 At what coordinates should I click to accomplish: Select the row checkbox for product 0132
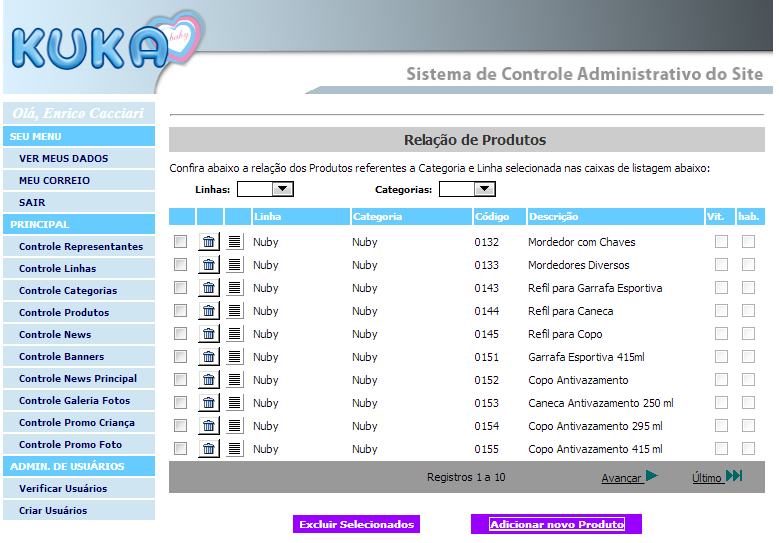180,242
